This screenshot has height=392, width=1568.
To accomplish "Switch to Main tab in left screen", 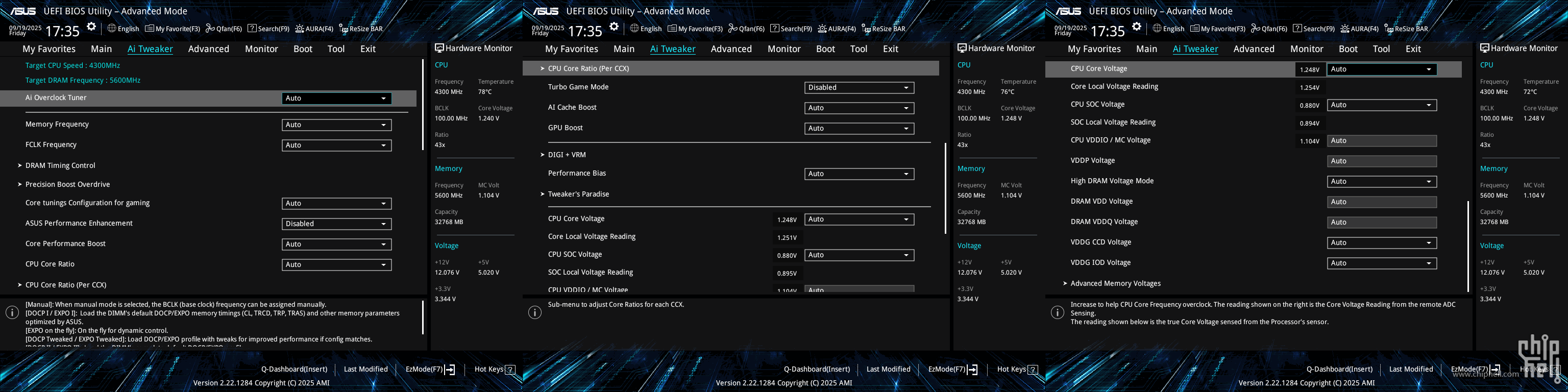I will point(101,48).
